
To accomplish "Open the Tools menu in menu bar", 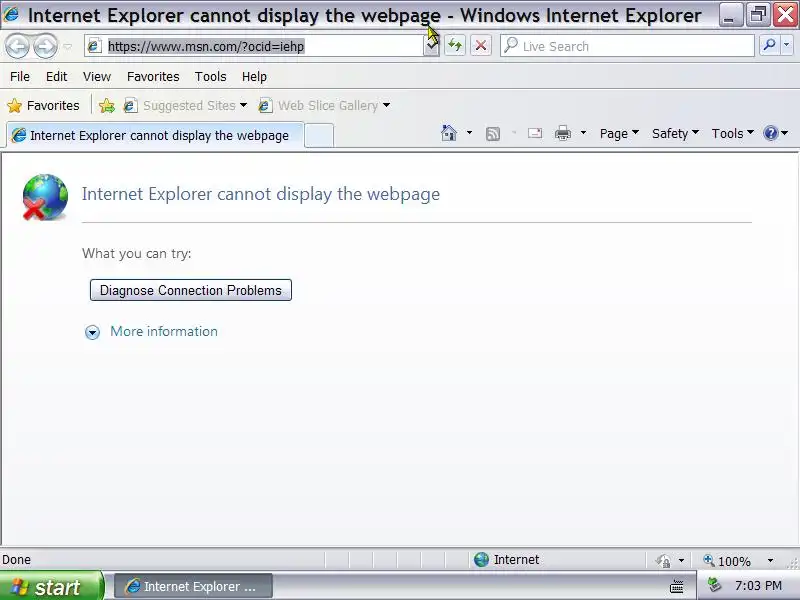I will click(210, 77).
